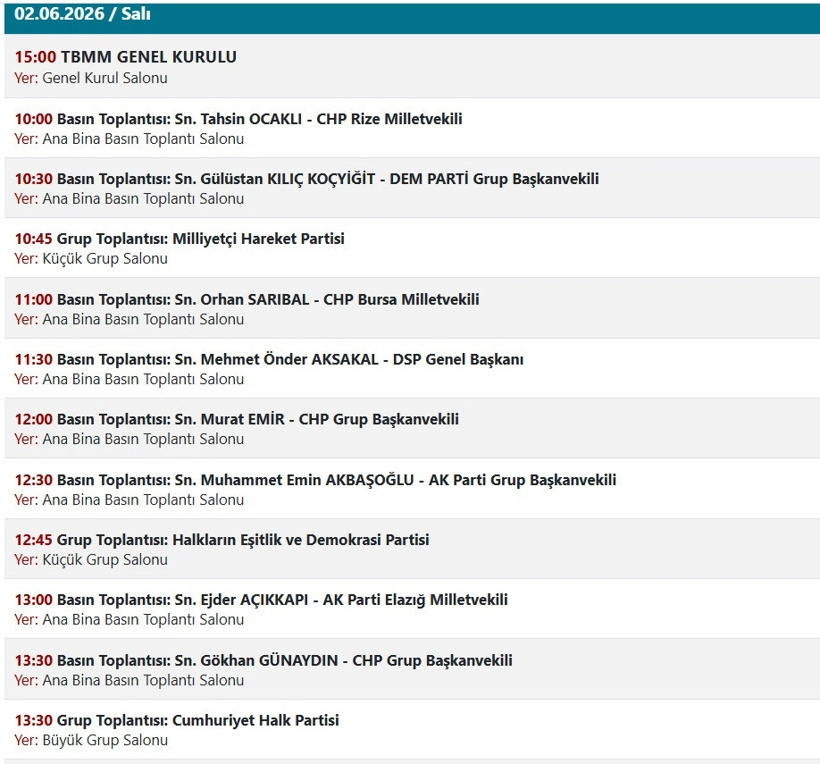Click the venue line under the 12:00 Murat EMİR entry
The image size is (820, 764).
click(129, 439)
